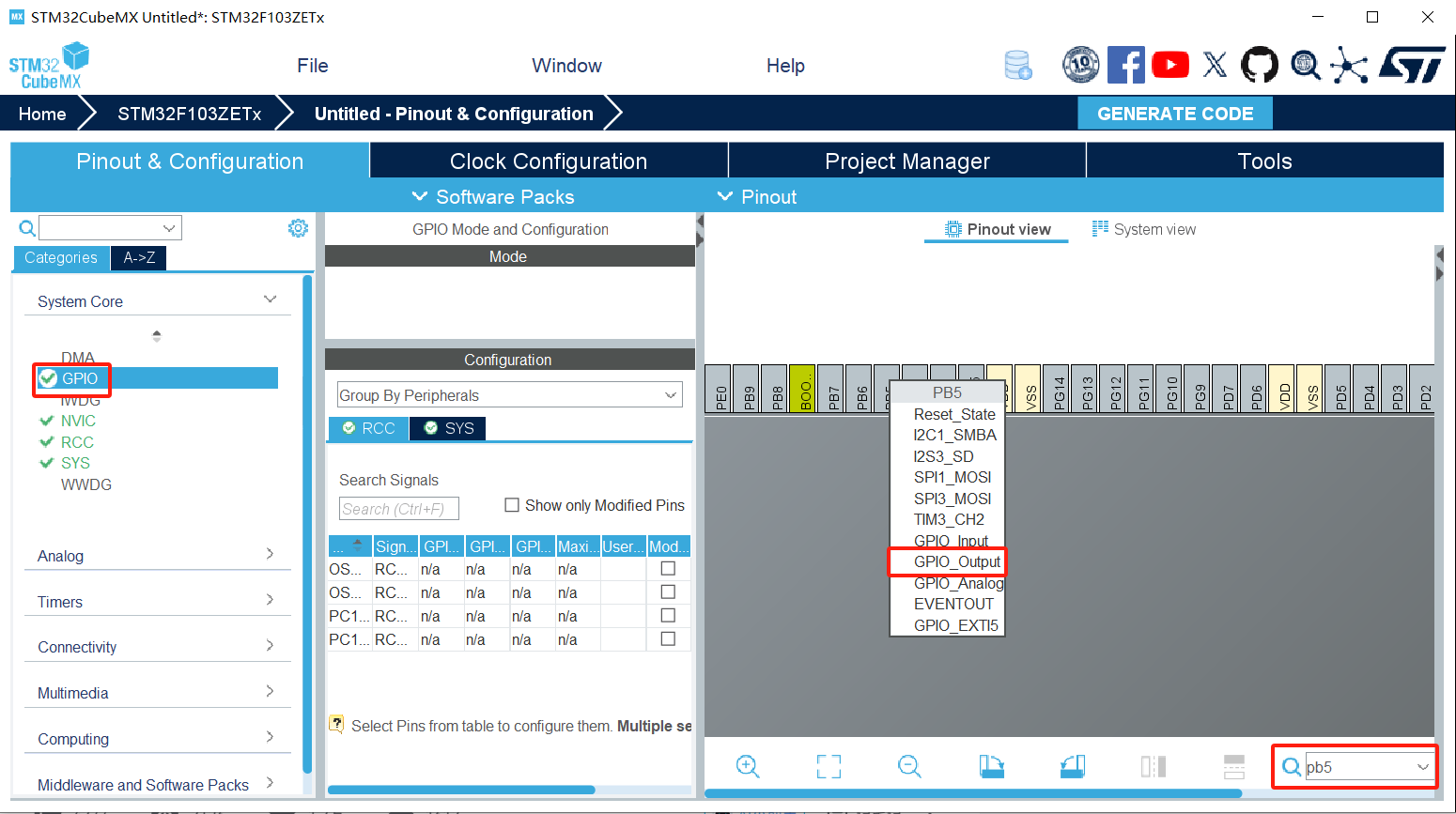Image resolution: width=1456 pixels, height=814 pixels.
Task: Open the File menu
Action: click(x=313, y=66)
